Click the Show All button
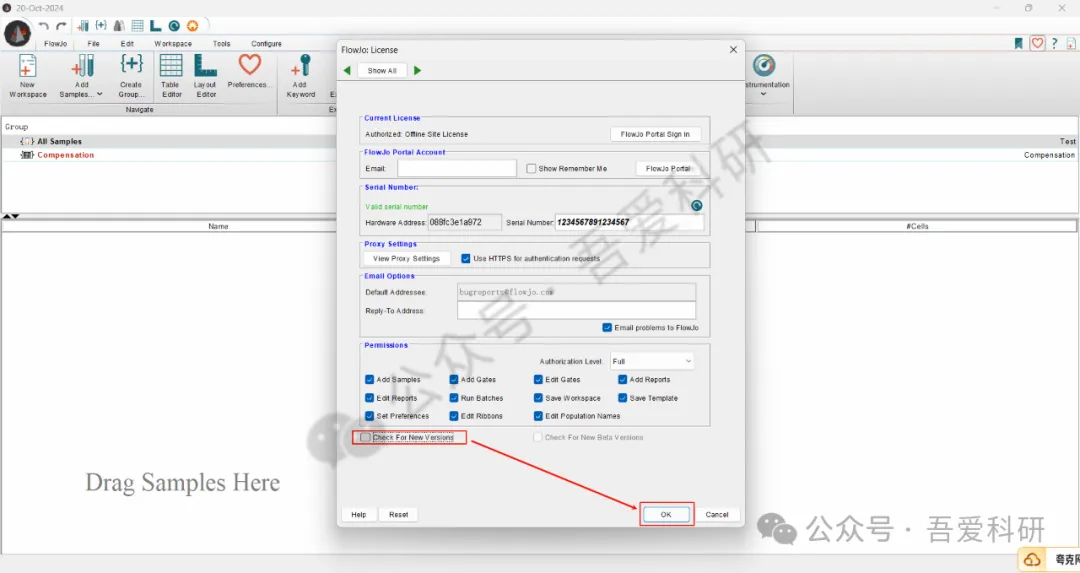1080x573 pixels. coord(382,70)
